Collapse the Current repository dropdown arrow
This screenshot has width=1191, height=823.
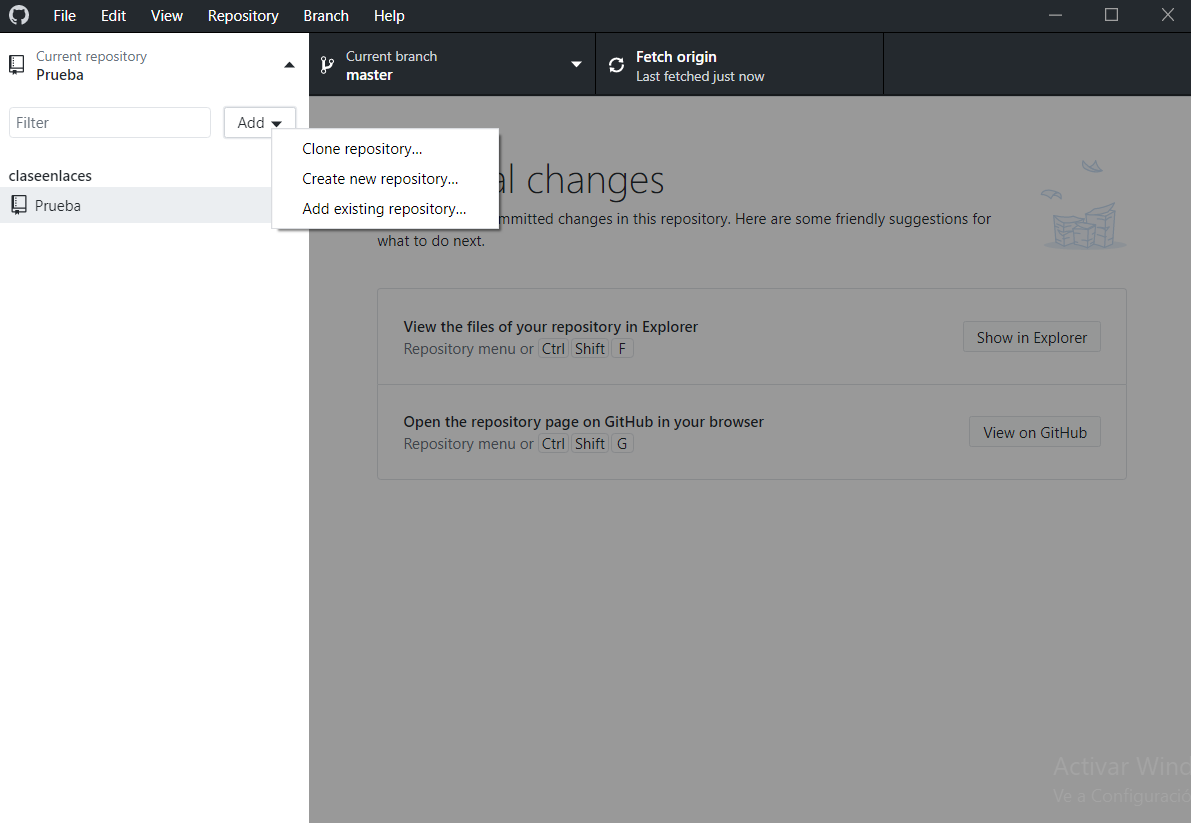click(x=289, y=65)
